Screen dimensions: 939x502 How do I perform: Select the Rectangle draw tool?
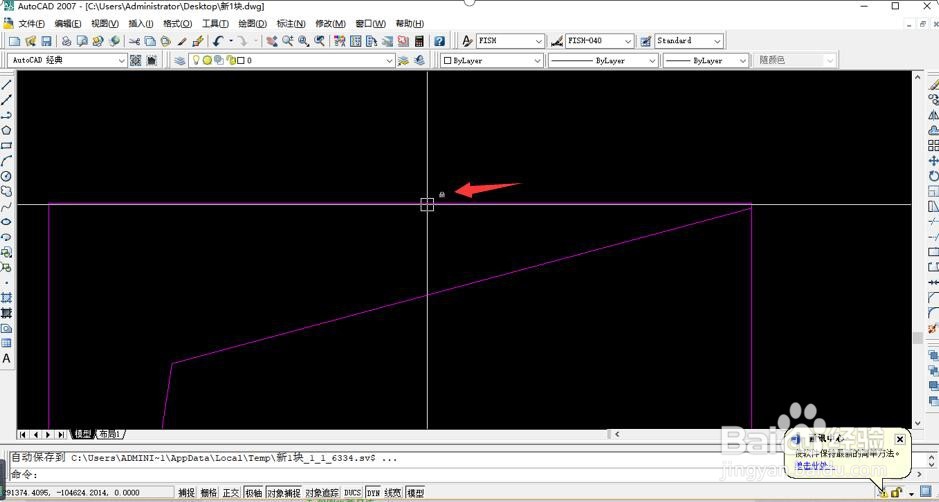[7, 146]
